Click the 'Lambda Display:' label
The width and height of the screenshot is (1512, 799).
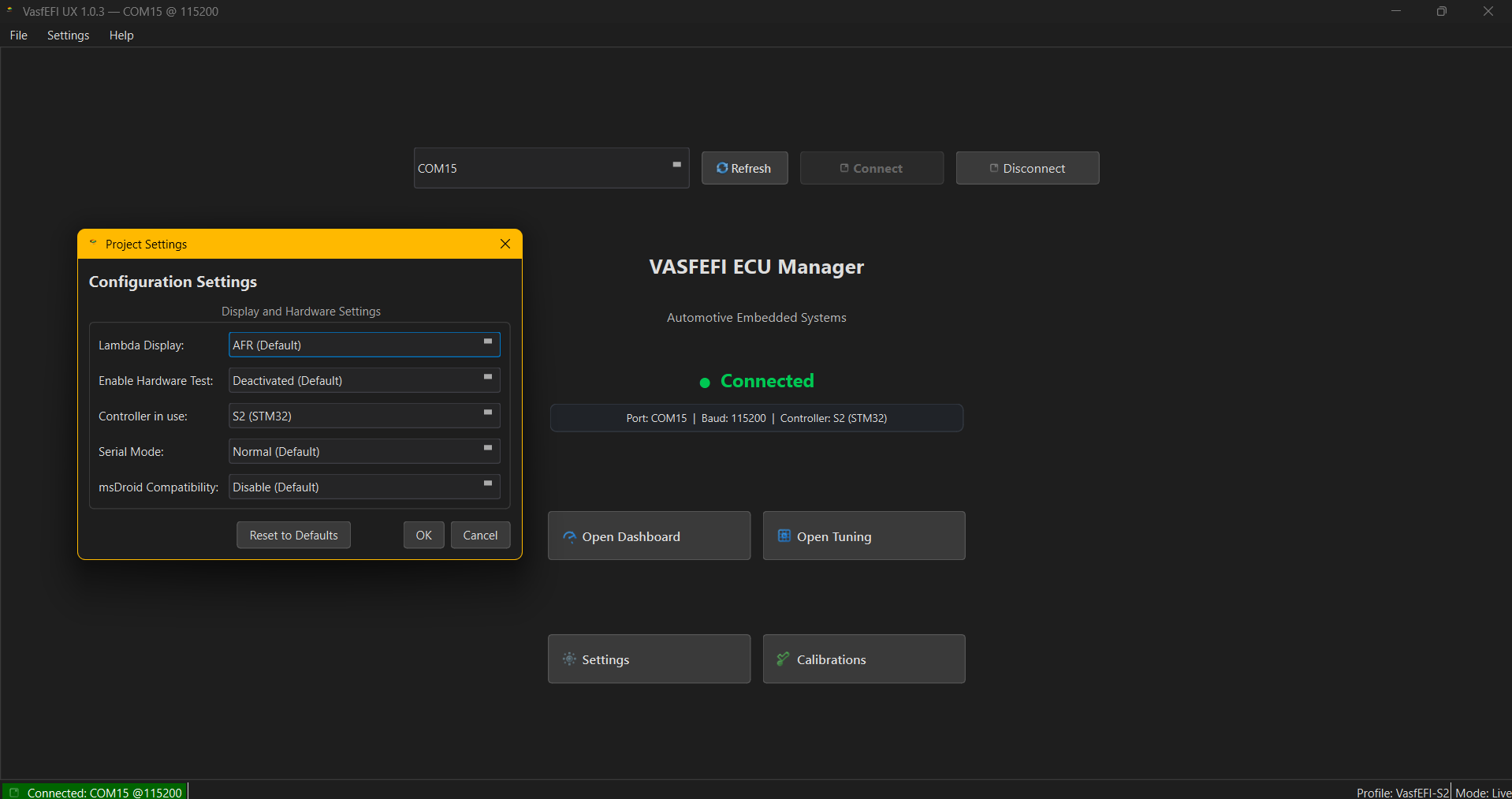click(x=141, y=345)
